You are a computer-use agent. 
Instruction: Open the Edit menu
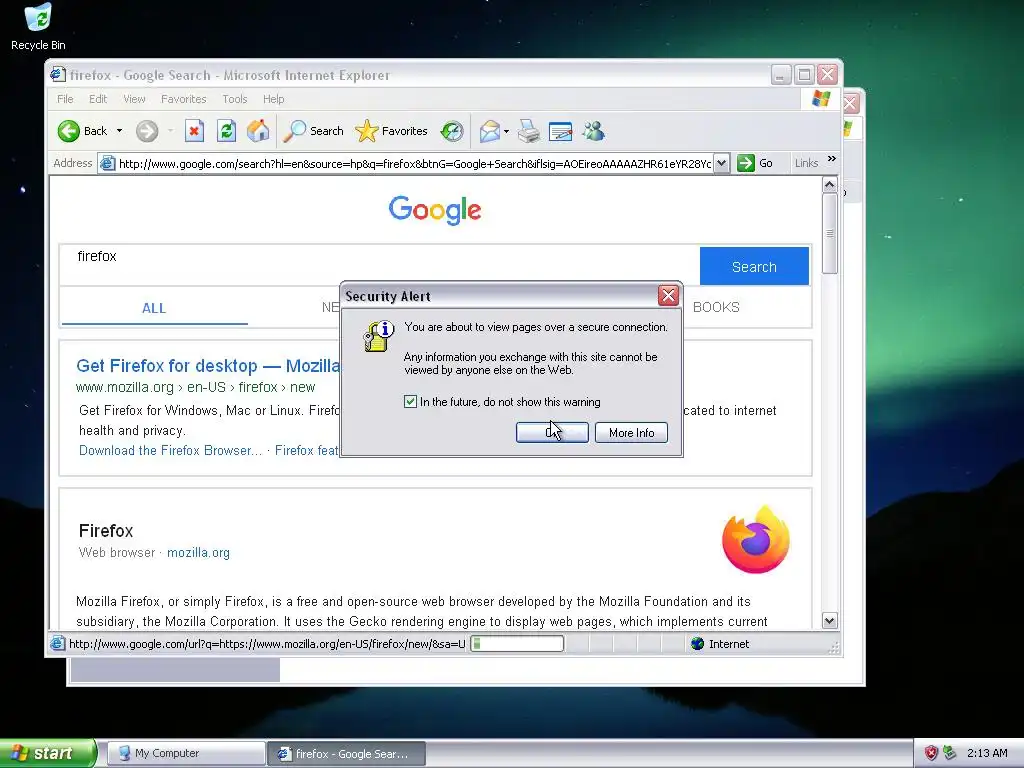tap(98, 99)
